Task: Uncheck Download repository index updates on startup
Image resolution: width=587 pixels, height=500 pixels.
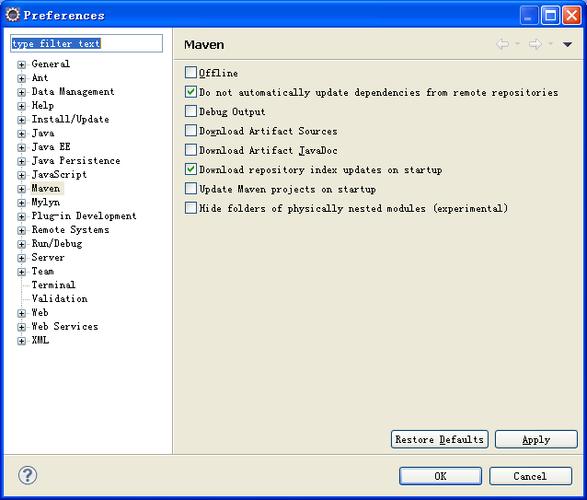Action: point(191,169)
